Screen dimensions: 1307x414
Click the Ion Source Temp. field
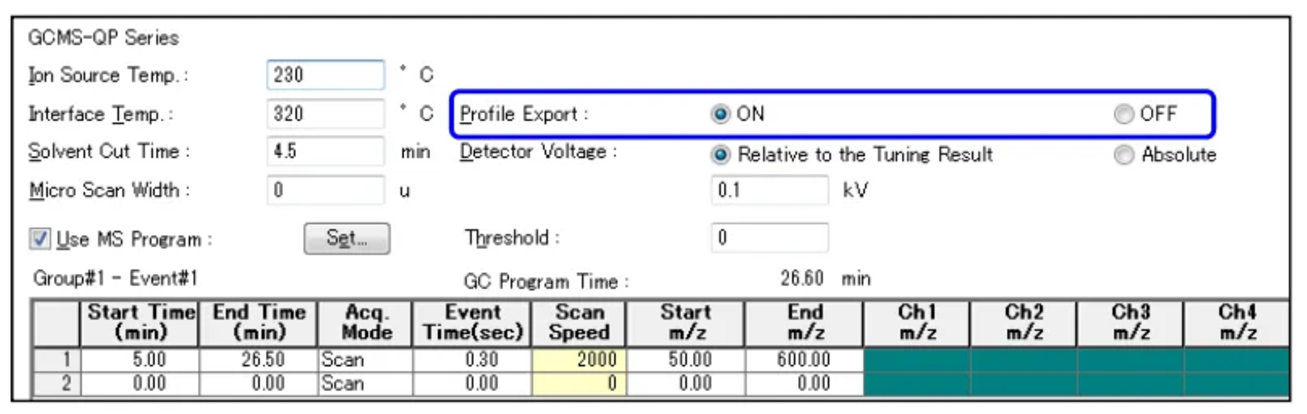[x=325, y=75]
